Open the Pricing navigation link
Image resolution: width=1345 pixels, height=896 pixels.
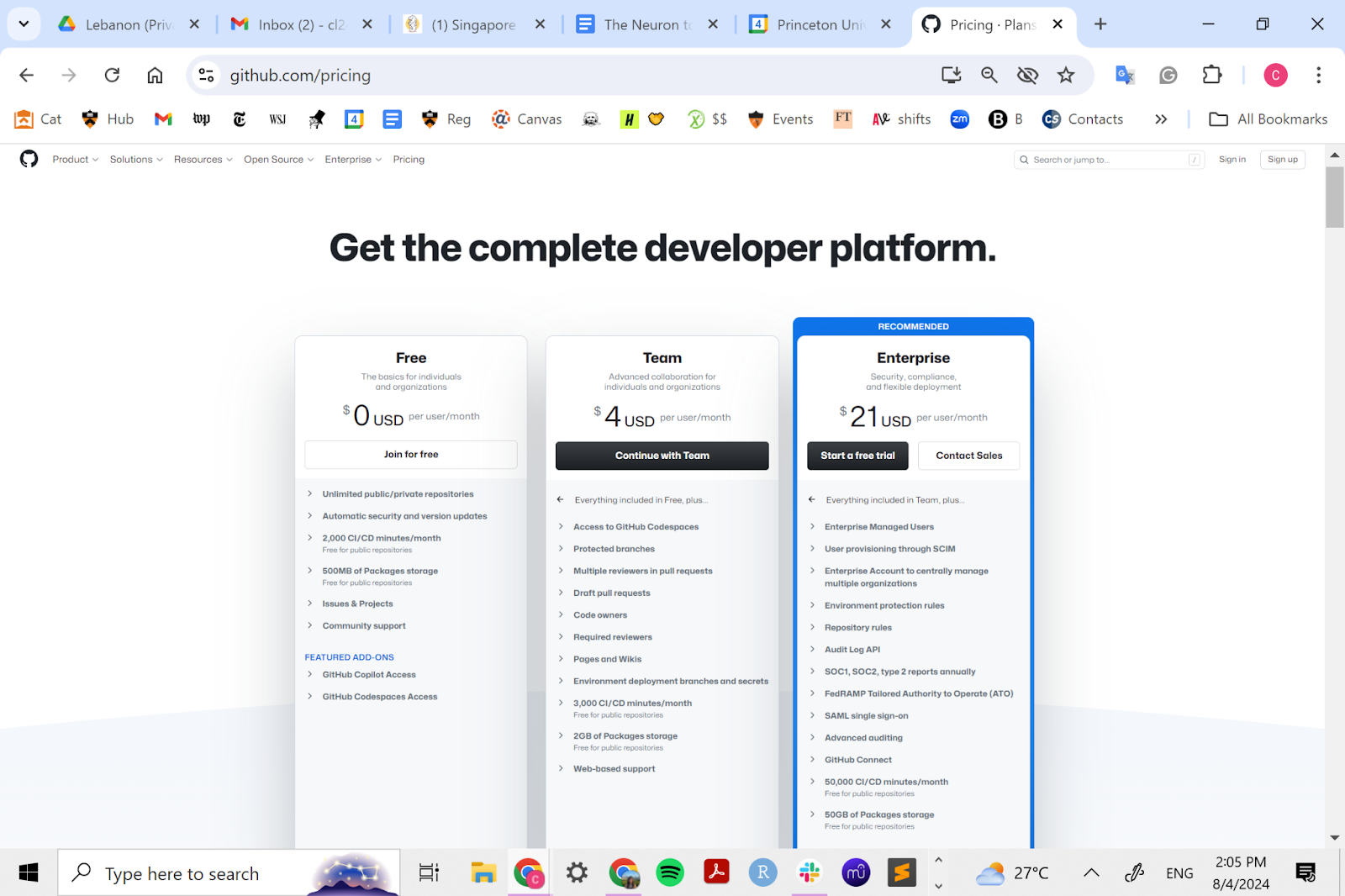tap(409, 160)
